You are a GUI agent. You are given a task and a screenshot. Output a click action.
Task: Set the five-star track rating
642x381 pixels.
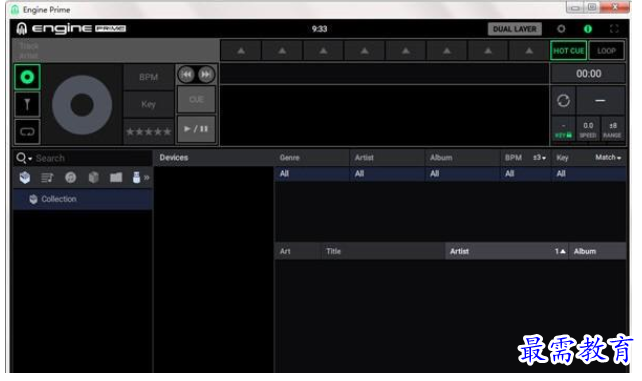point(149,132)
